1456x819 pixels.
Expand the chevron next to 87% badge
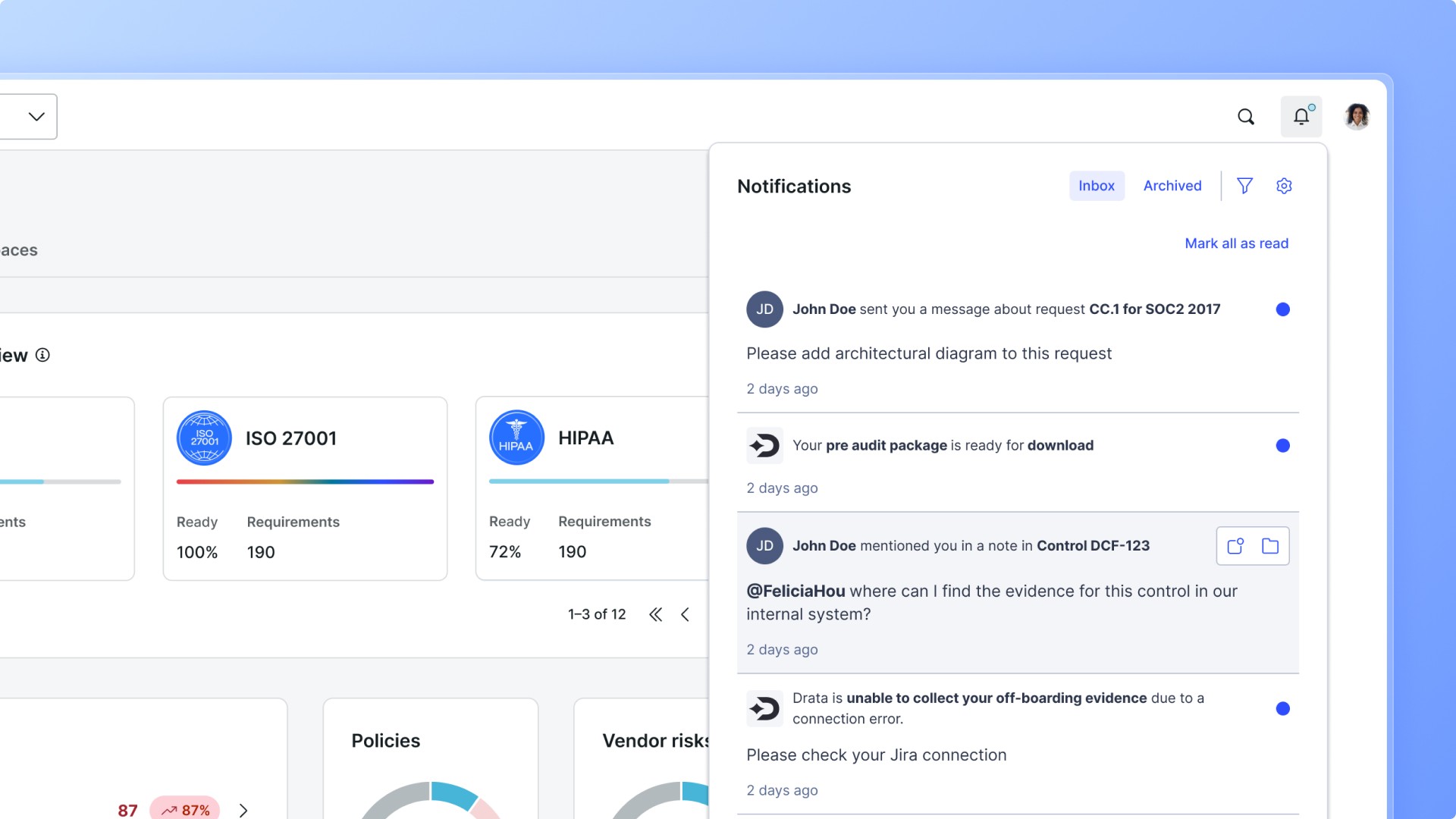243,810
